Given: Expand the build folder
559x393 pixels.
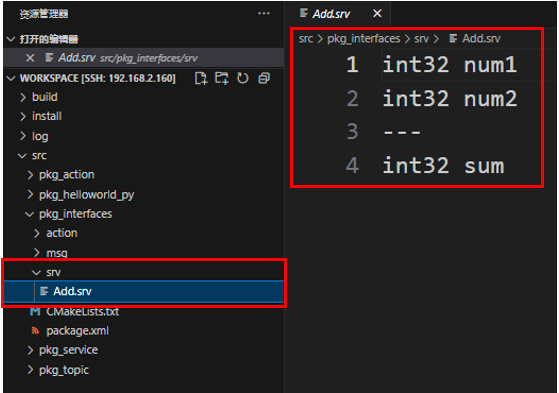Looking at the screenshot, I should pyautogui.click(x=23, y=97).
